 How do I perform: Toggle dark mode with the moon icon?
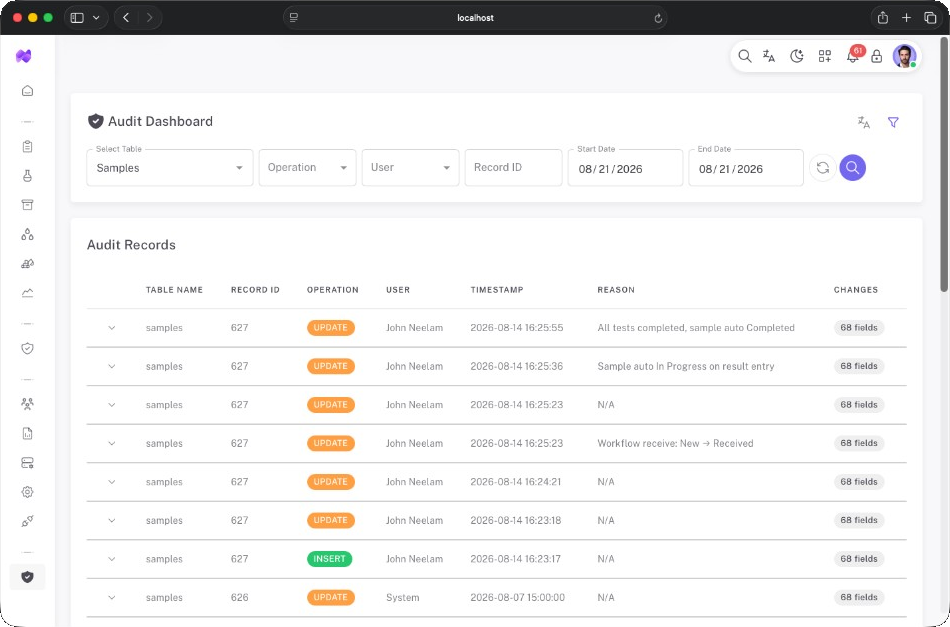797,56
